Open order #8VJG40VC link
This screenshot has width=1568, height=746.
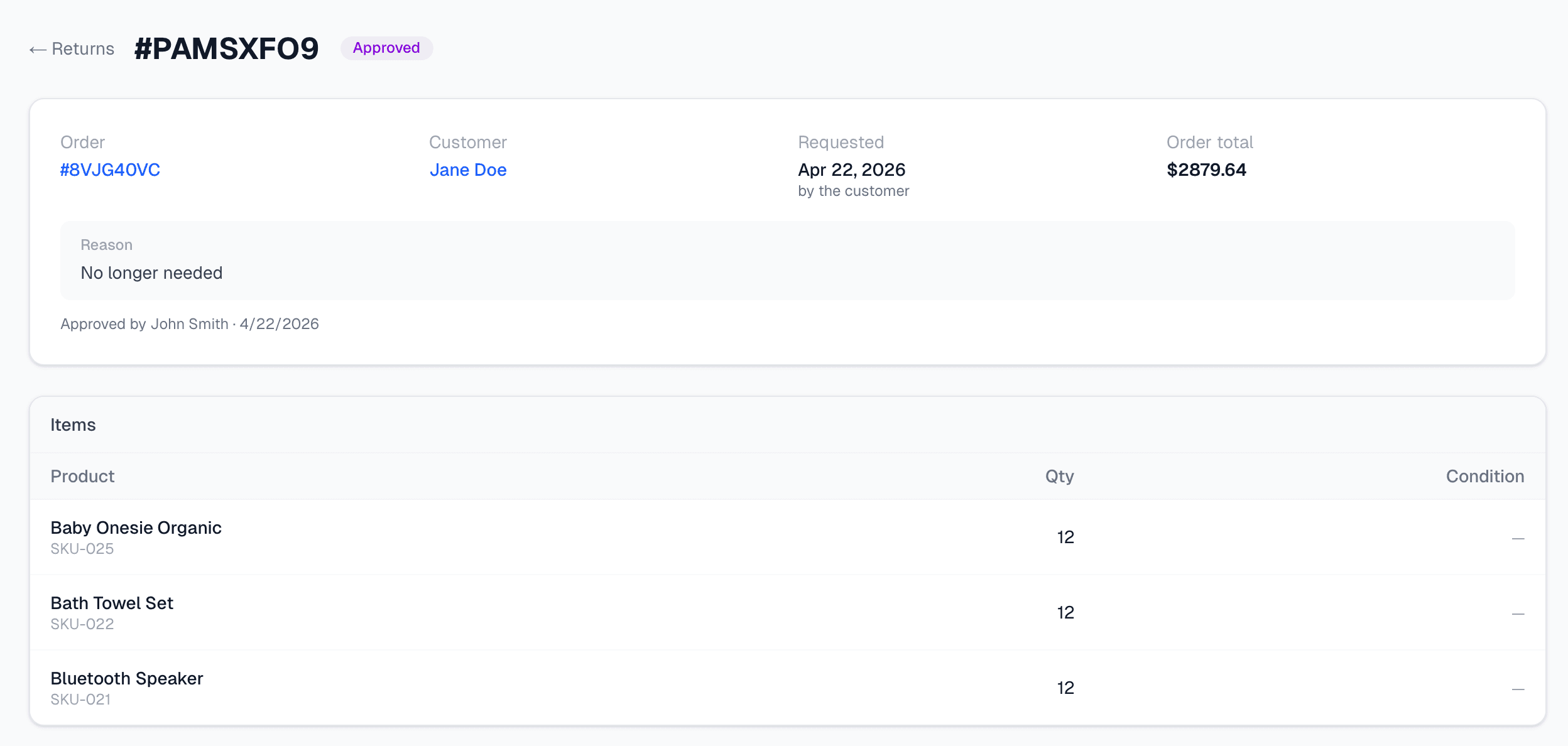tap(110, 170)
